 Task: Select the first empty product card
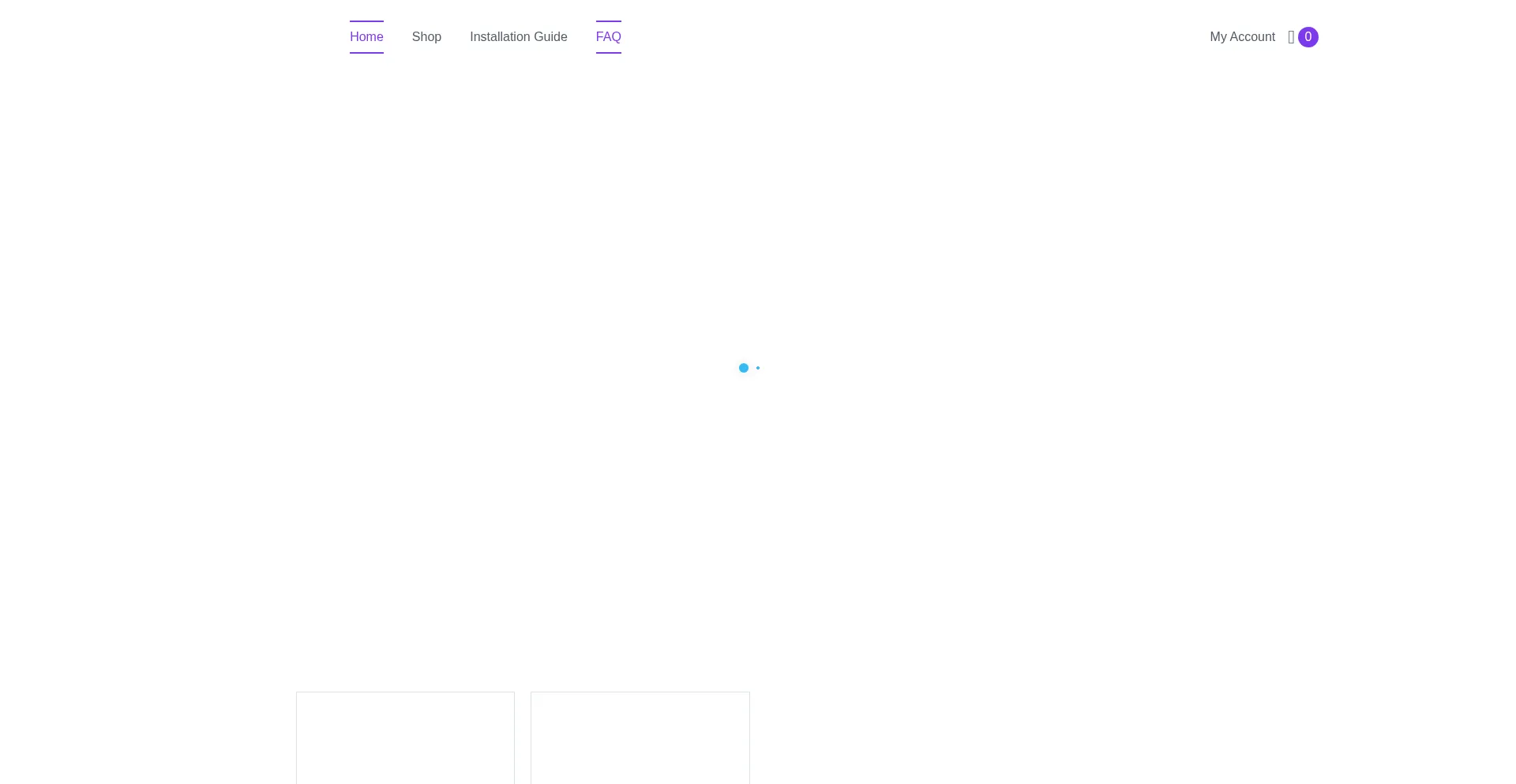point(405,738)
